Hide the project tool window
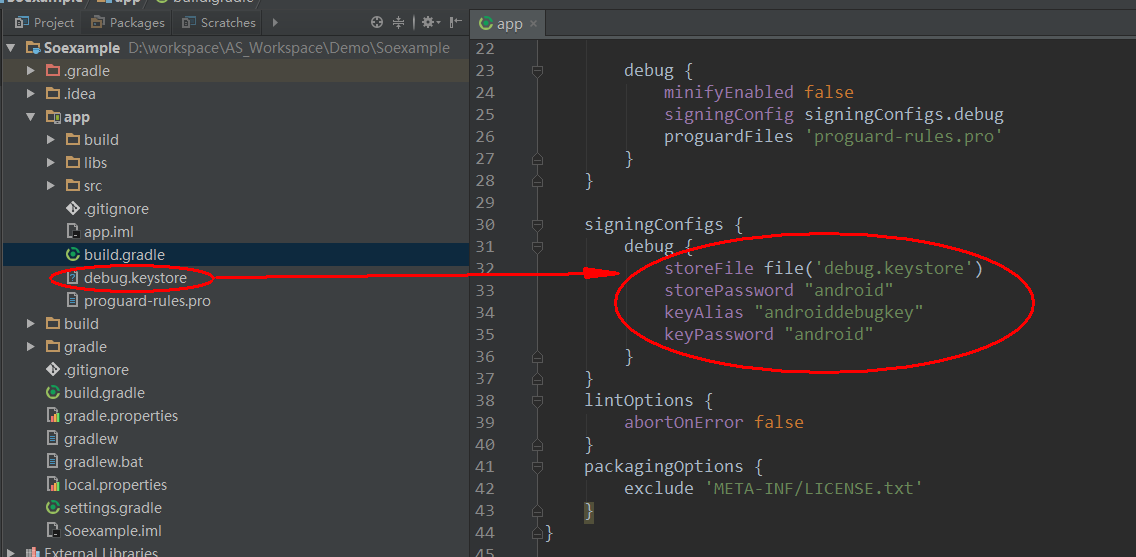This screenshot has width=1136, height=557. click(456, 22)
